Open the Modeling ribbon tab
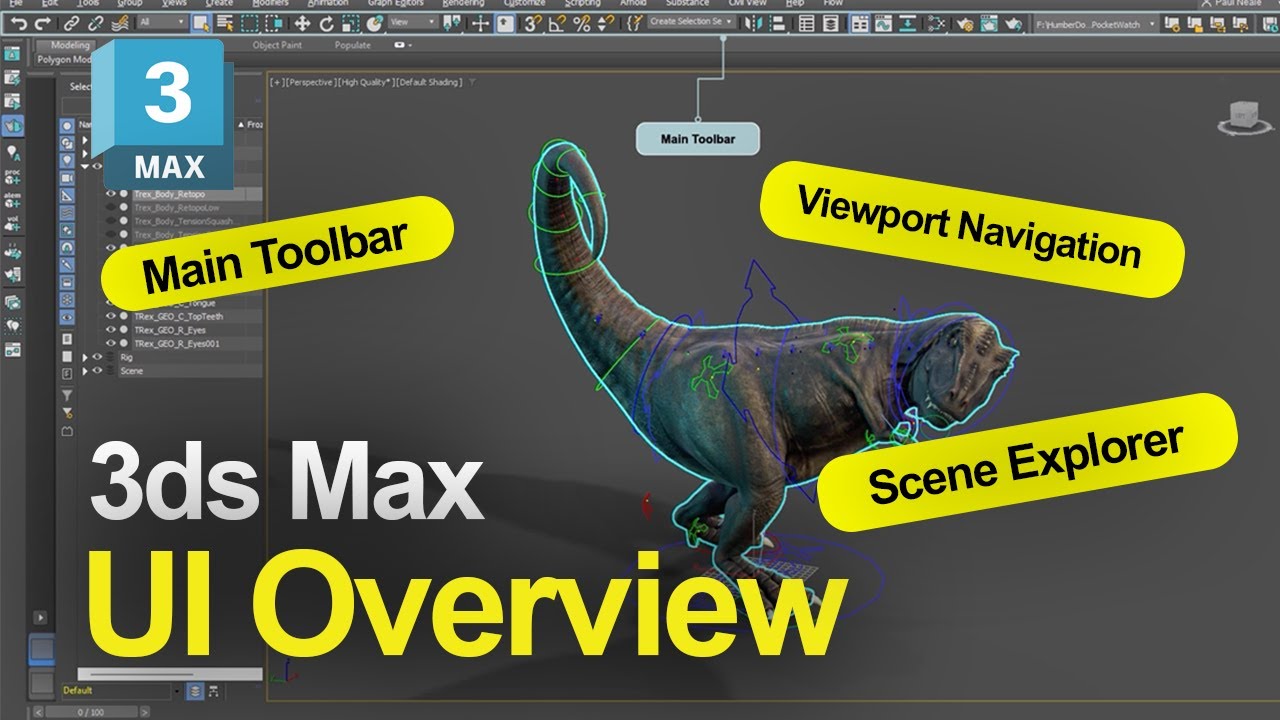This screenshot has height=720, width=1280. [x=70, y=45]
